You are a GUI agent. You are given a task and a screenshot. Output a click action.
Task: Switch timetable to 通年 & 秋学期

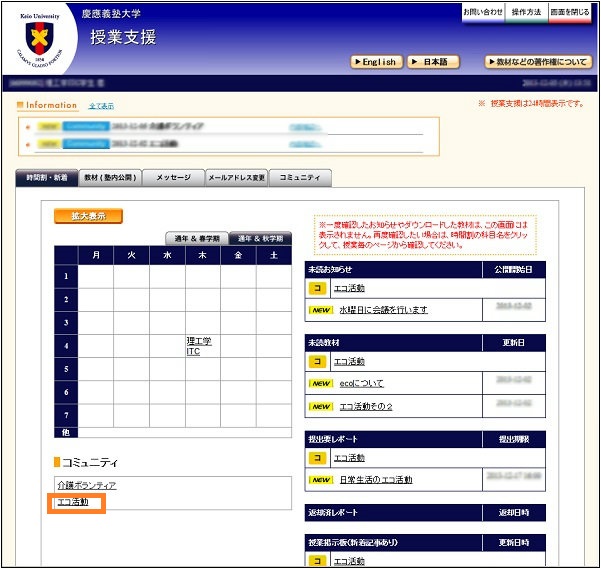tap(257, 239)
